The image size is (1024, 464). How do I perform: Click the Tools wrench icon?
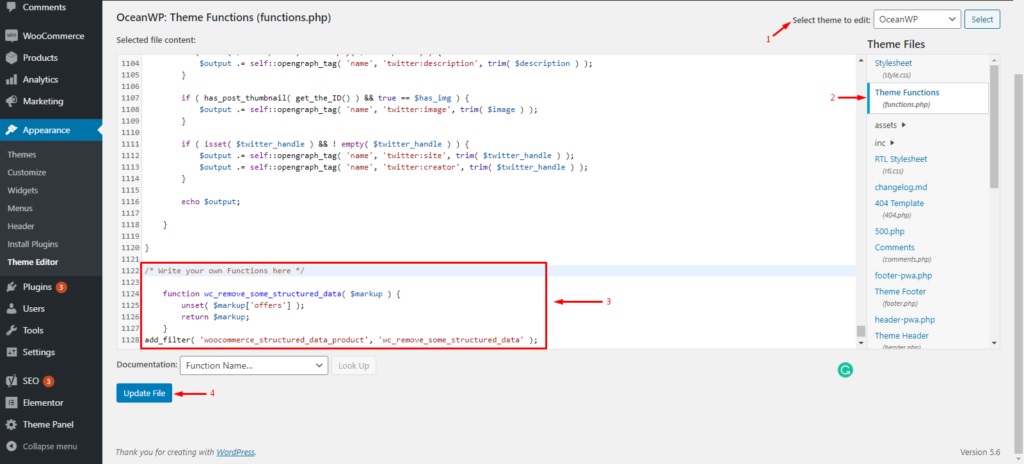coord(11,331)
